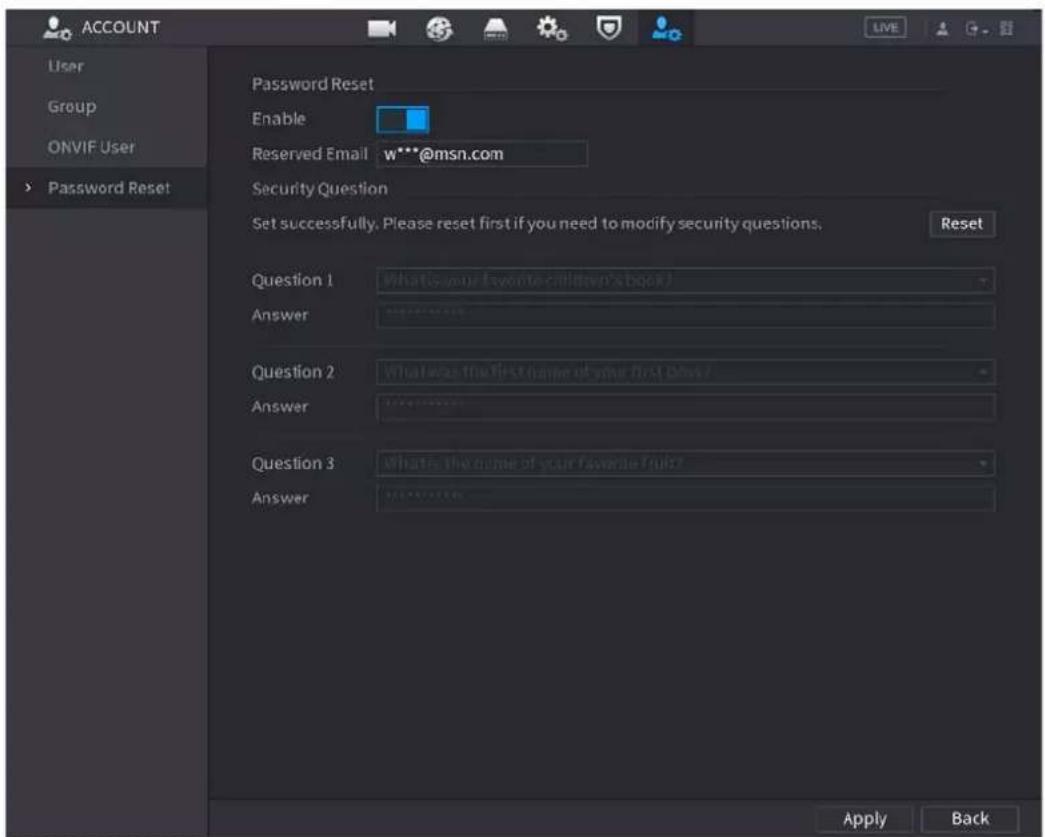Click the 'Set successfully' message text
The height and width of the screenshot is (837, 1045).
point(536,223)
